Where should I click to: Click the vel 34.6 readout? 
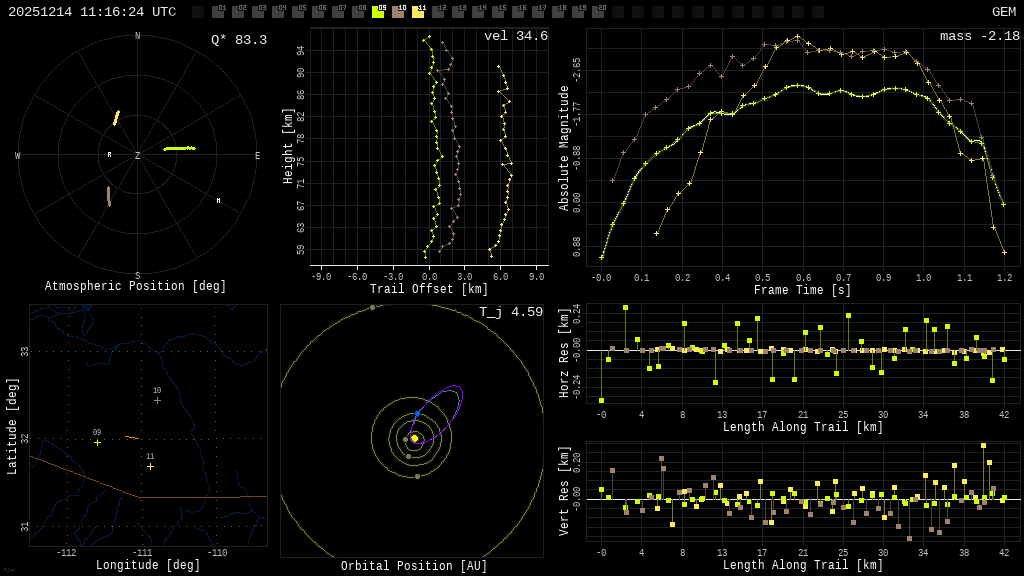click(x=515, y=36)
